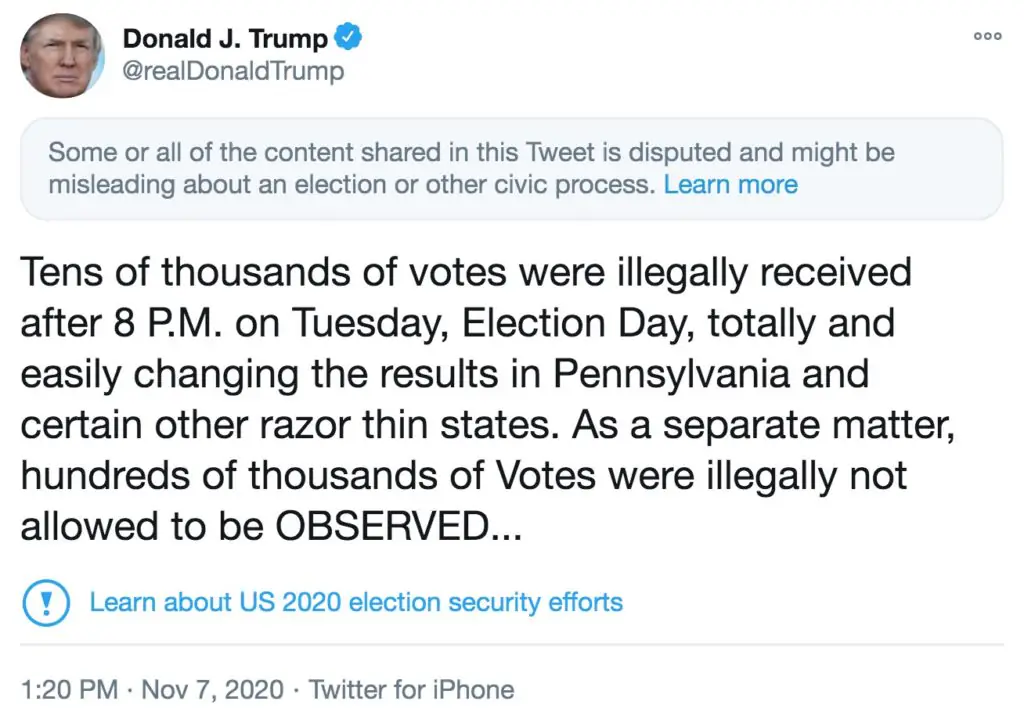
Task: Click the exclamation mark info icon
Action: tap(44, 603)
